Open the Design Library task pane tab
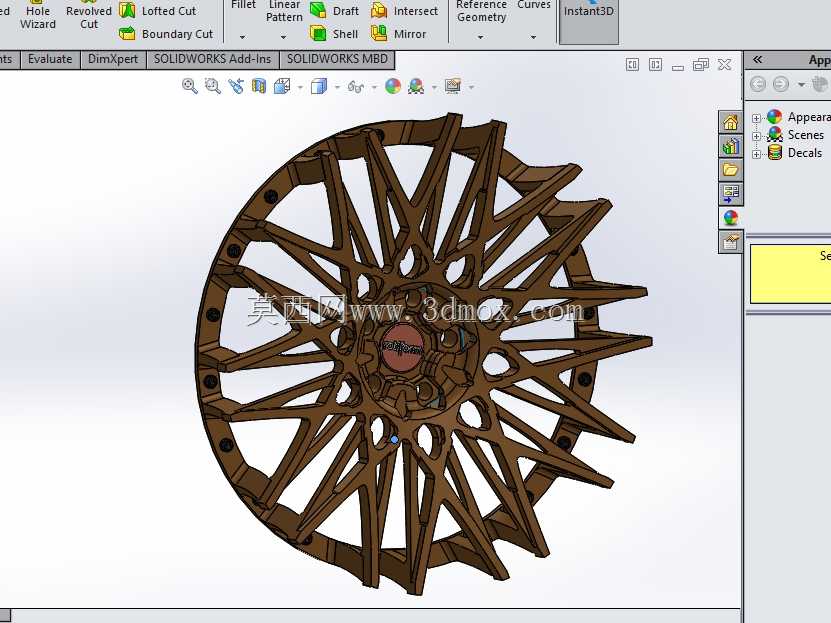 pos(730,146)
